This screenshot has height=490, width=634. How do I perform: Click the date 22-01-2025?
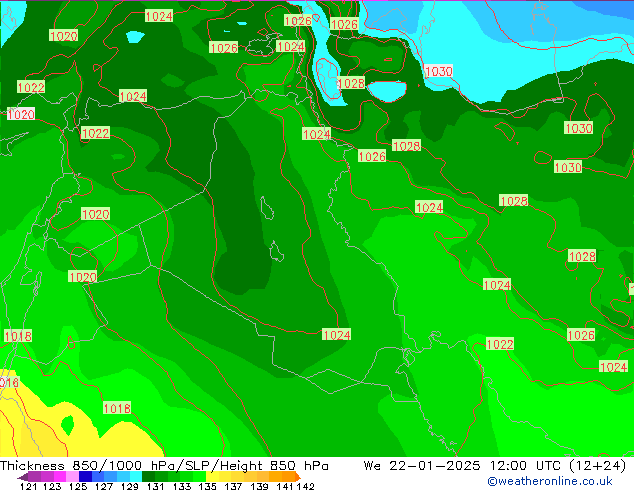[x=435, y=466]
